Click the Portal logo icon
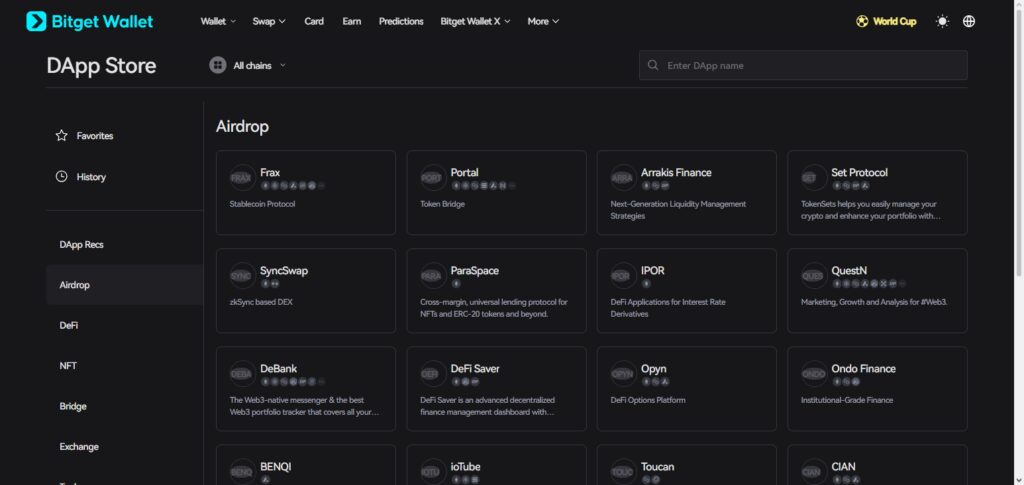This screenshot has width=1024, height=485. pyautogui.click(x=432, y=178)
